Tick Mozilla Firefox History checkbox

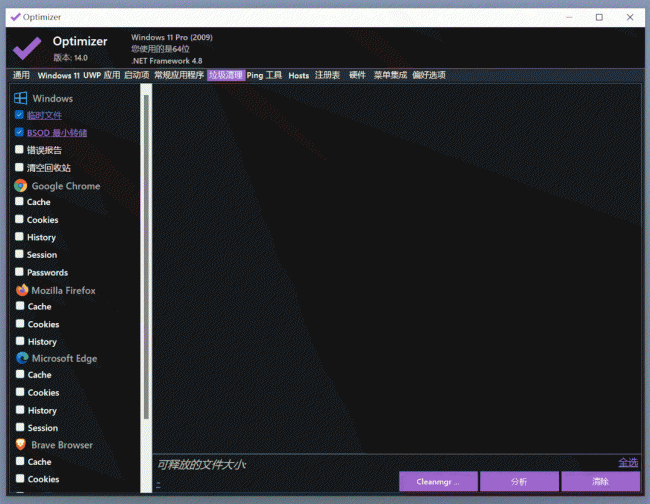(20, 341)
